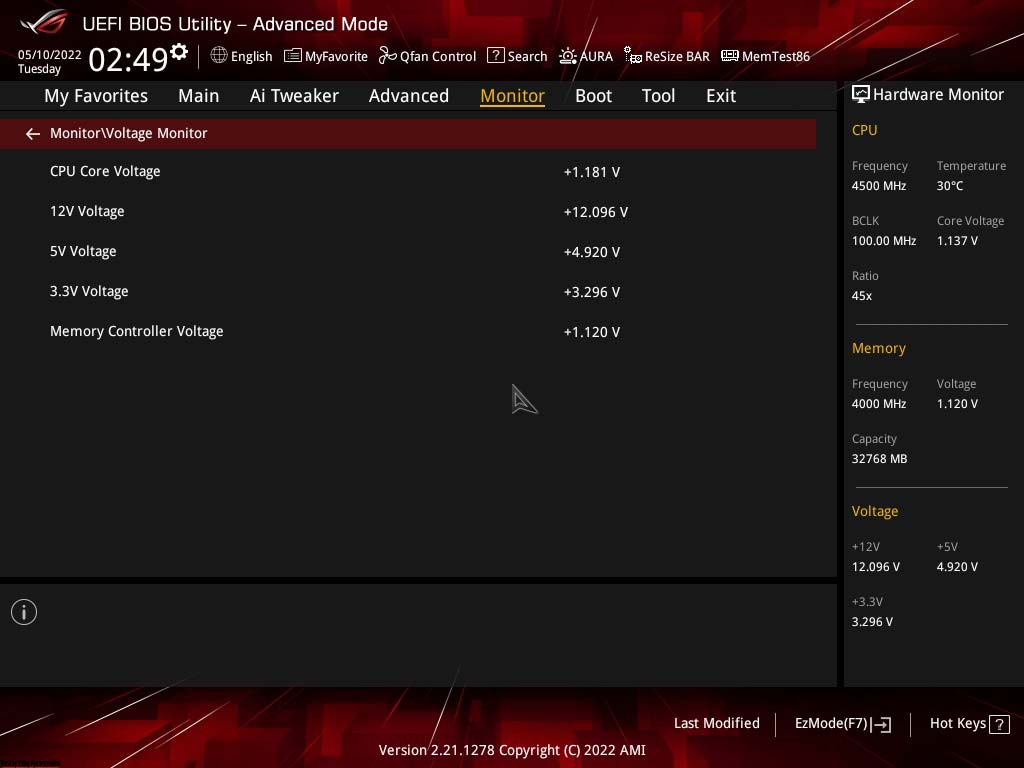Open the Hot Keys help
Screen dimensions: 1024x768
[969, 724]
